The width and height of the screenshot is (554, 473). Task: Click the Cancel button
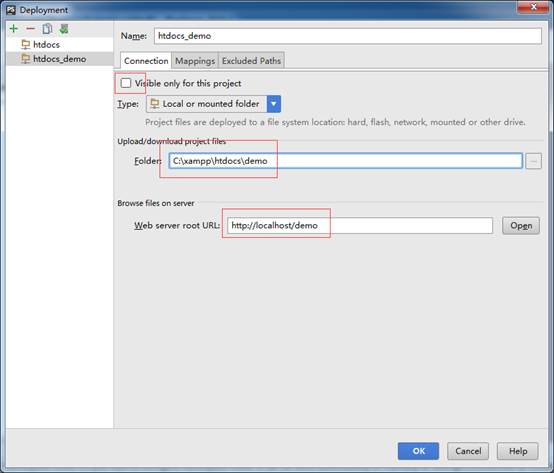468,451
